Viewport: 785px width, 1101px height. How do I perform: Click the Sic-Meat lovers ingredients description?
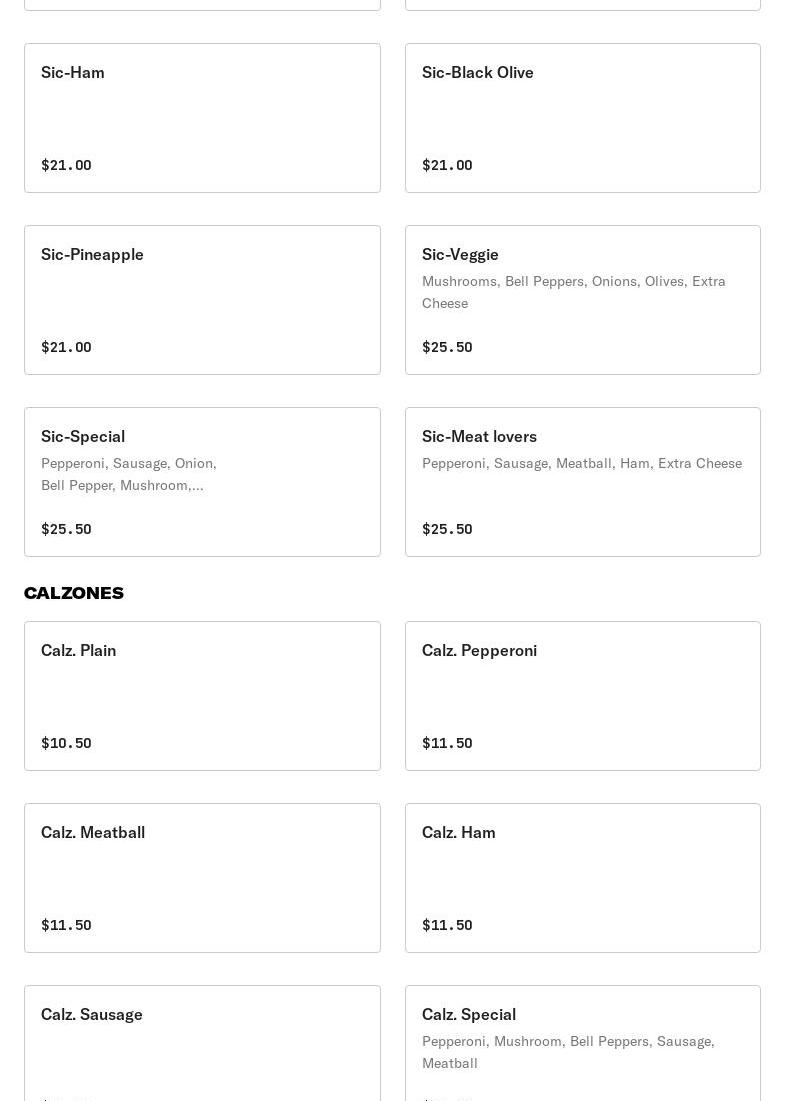pyautogui.click(x=581, y=463)
